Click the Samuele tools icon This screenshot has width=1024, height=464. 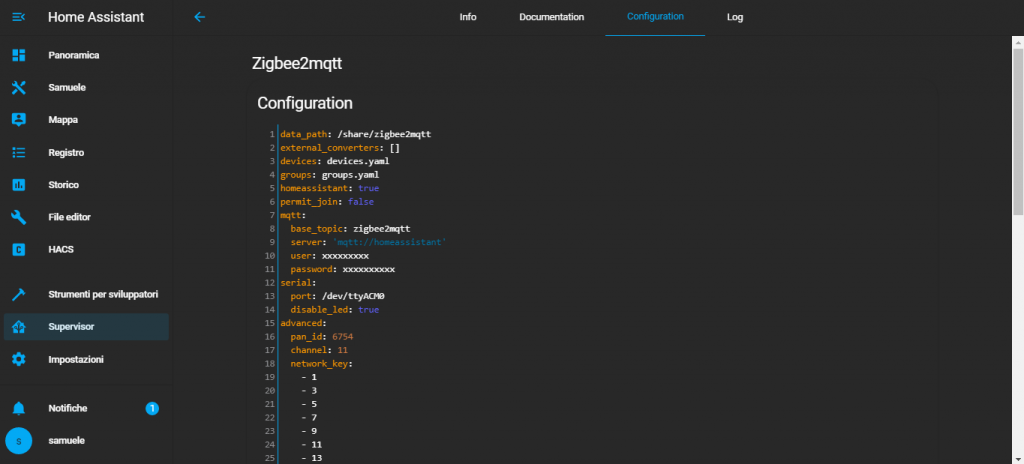[19, 88]
